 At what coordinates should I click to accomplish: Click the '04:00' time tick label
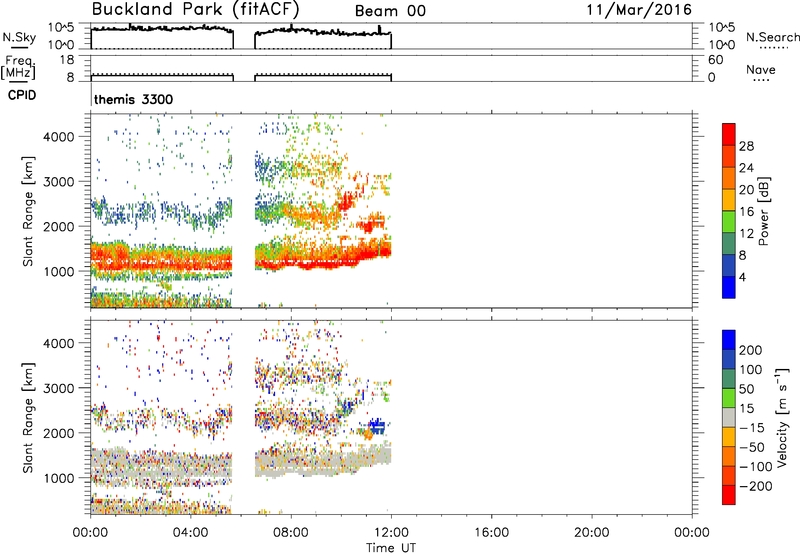point(190,533)
